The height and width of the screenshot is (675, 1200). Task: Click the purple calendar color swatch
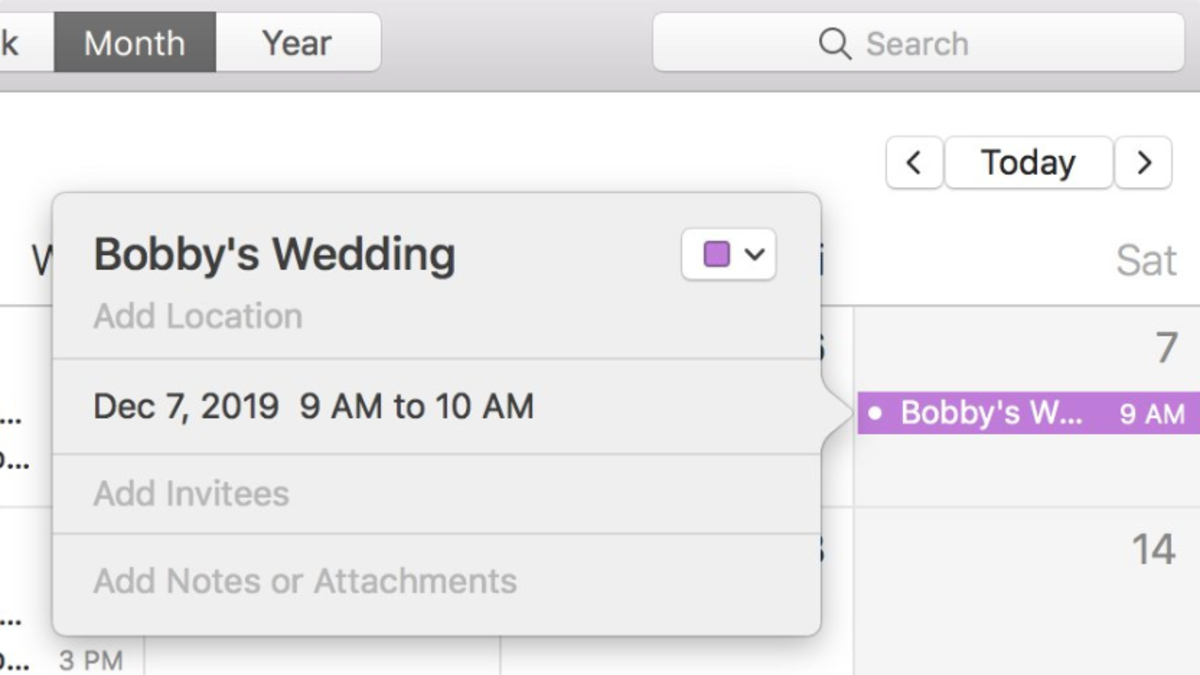pos(716,255)
